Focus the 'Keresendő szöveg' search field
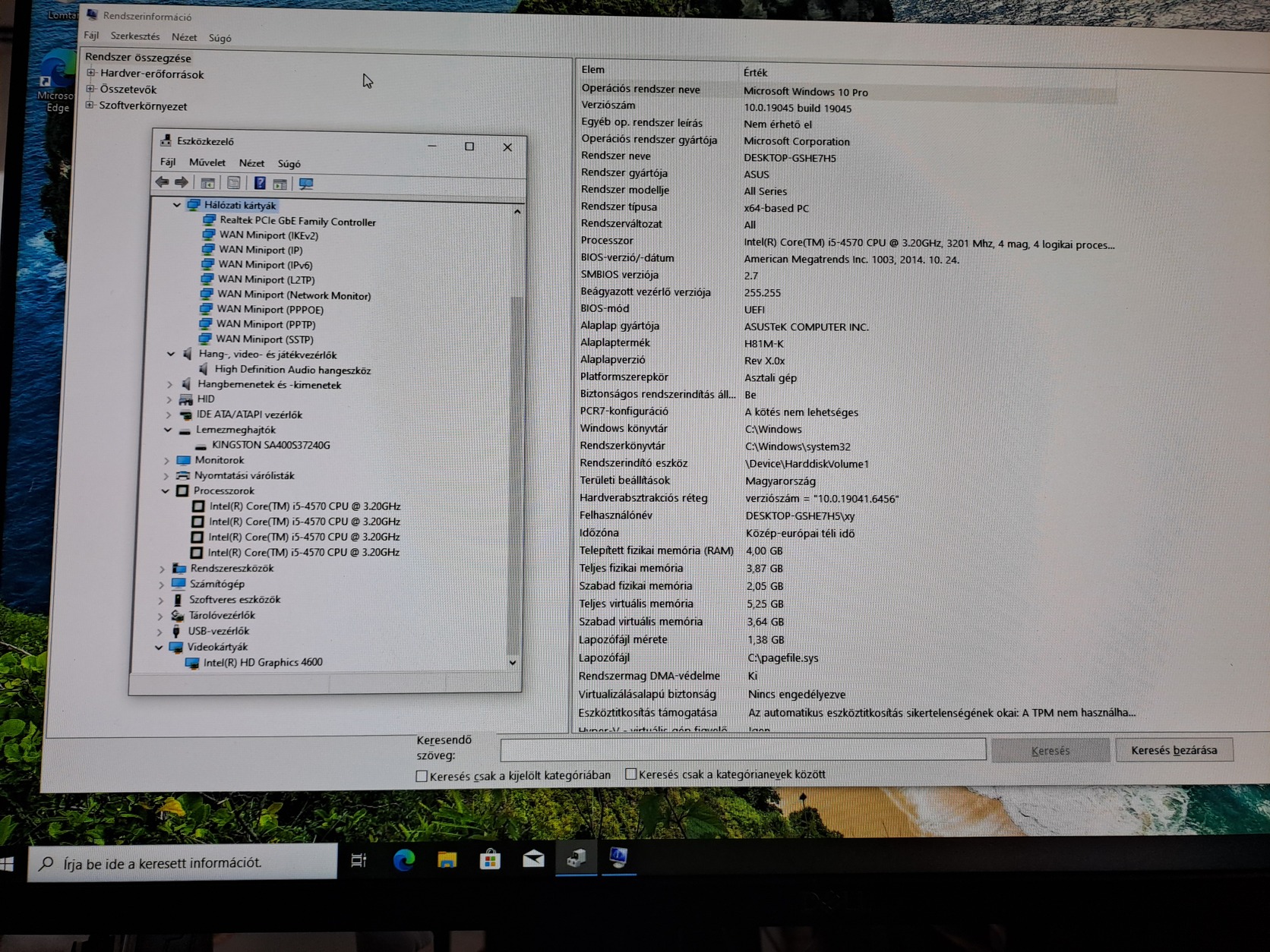1270x952 pixels. pyautogui.click(x=743, y=750)
